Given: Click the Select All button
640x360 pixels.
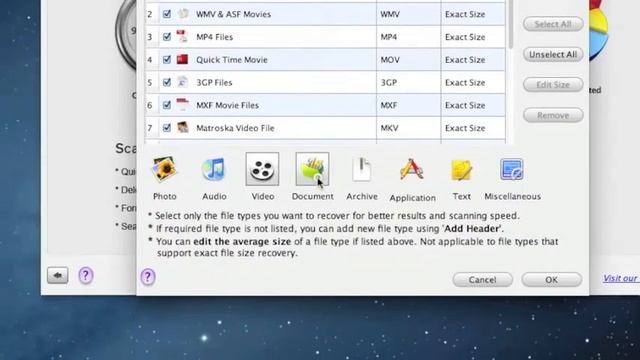Looking at the screenshot, I should [x=553, y=24].
